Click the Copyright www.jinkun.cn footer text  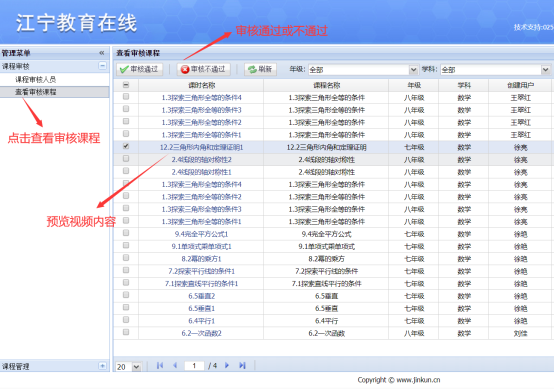coord(399,380)
